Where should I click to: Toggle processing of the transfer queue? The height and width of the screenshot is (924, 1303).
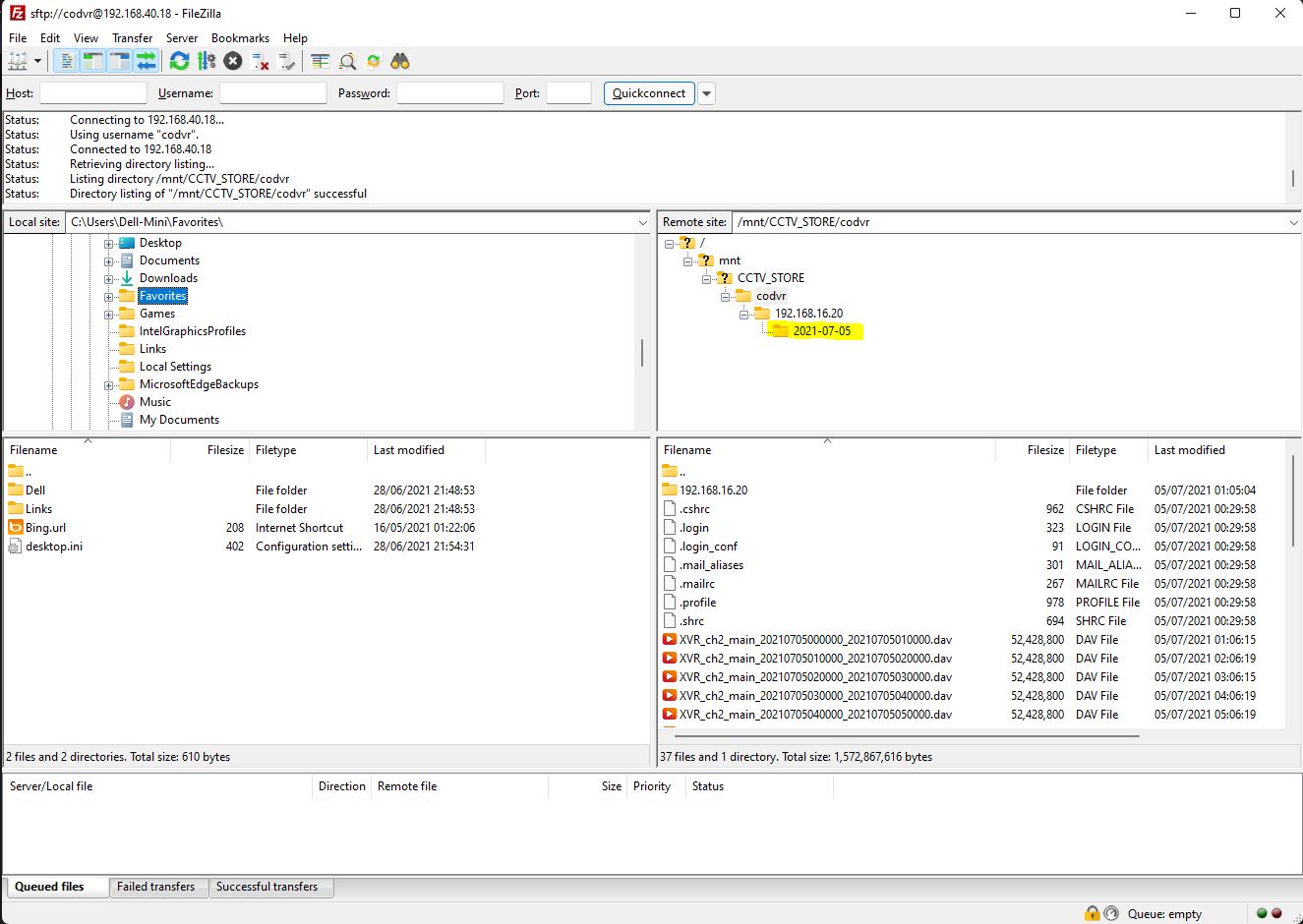(206, 61)
